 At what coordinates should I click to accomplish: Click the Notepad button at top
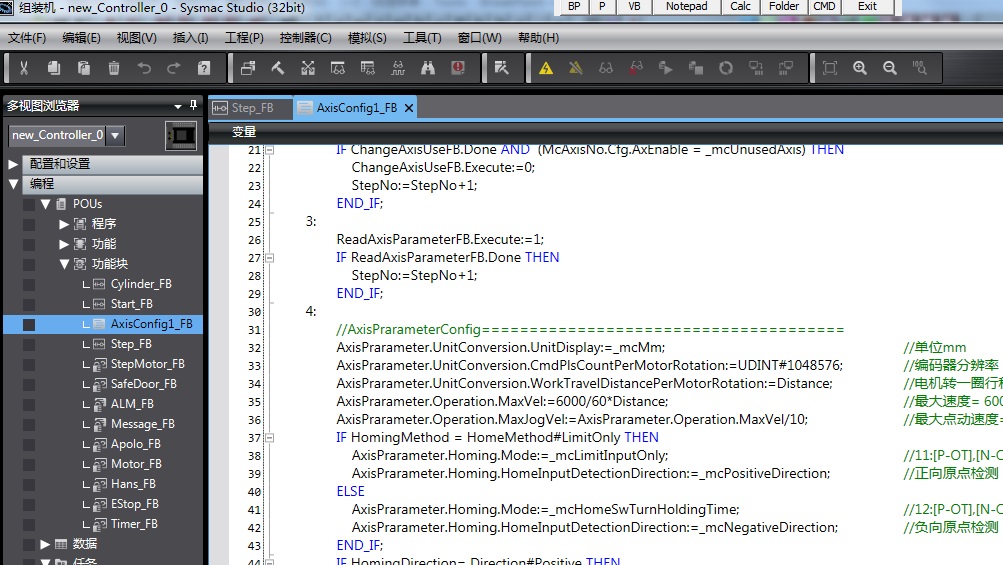686,7
